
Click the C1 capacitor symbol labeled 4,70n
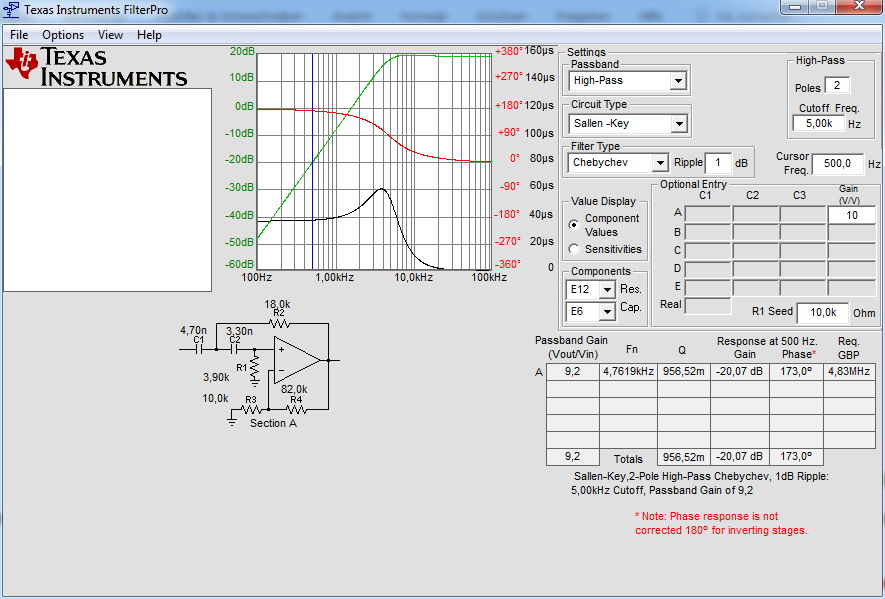click(199, 350)
